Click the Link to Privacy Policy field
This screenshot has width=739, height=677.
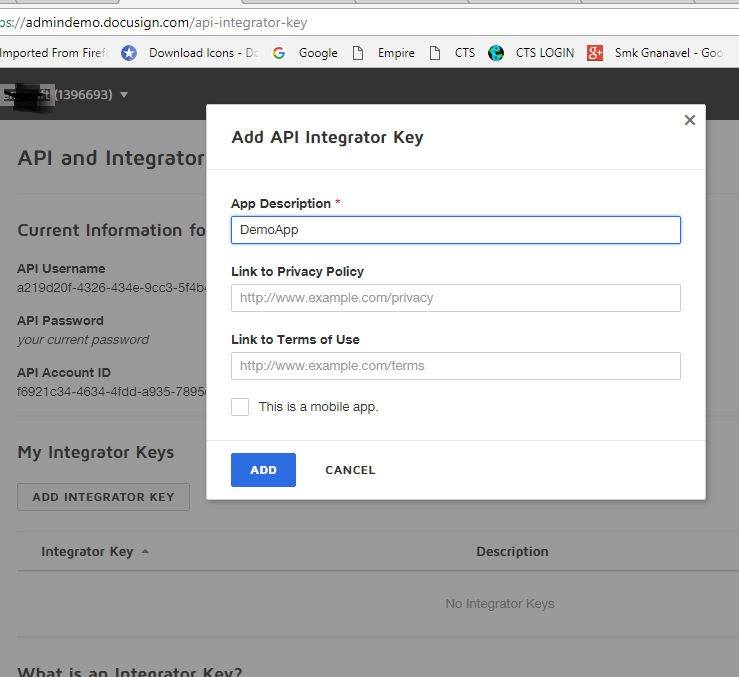pos(456,298)
